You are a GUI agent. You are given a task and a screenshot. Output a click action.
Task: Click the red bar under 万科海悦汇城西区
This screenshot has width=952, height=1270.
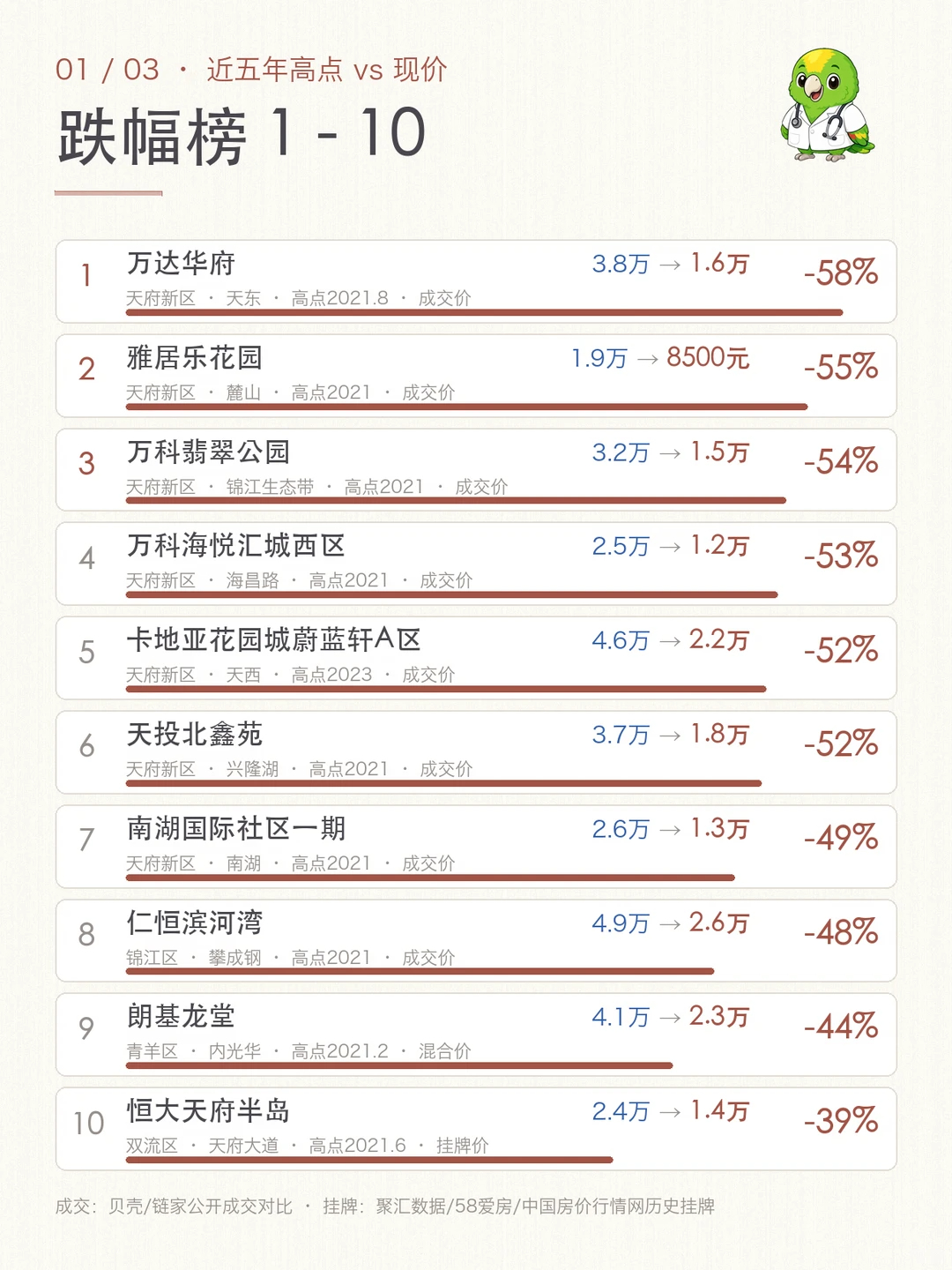coord(451,594)
